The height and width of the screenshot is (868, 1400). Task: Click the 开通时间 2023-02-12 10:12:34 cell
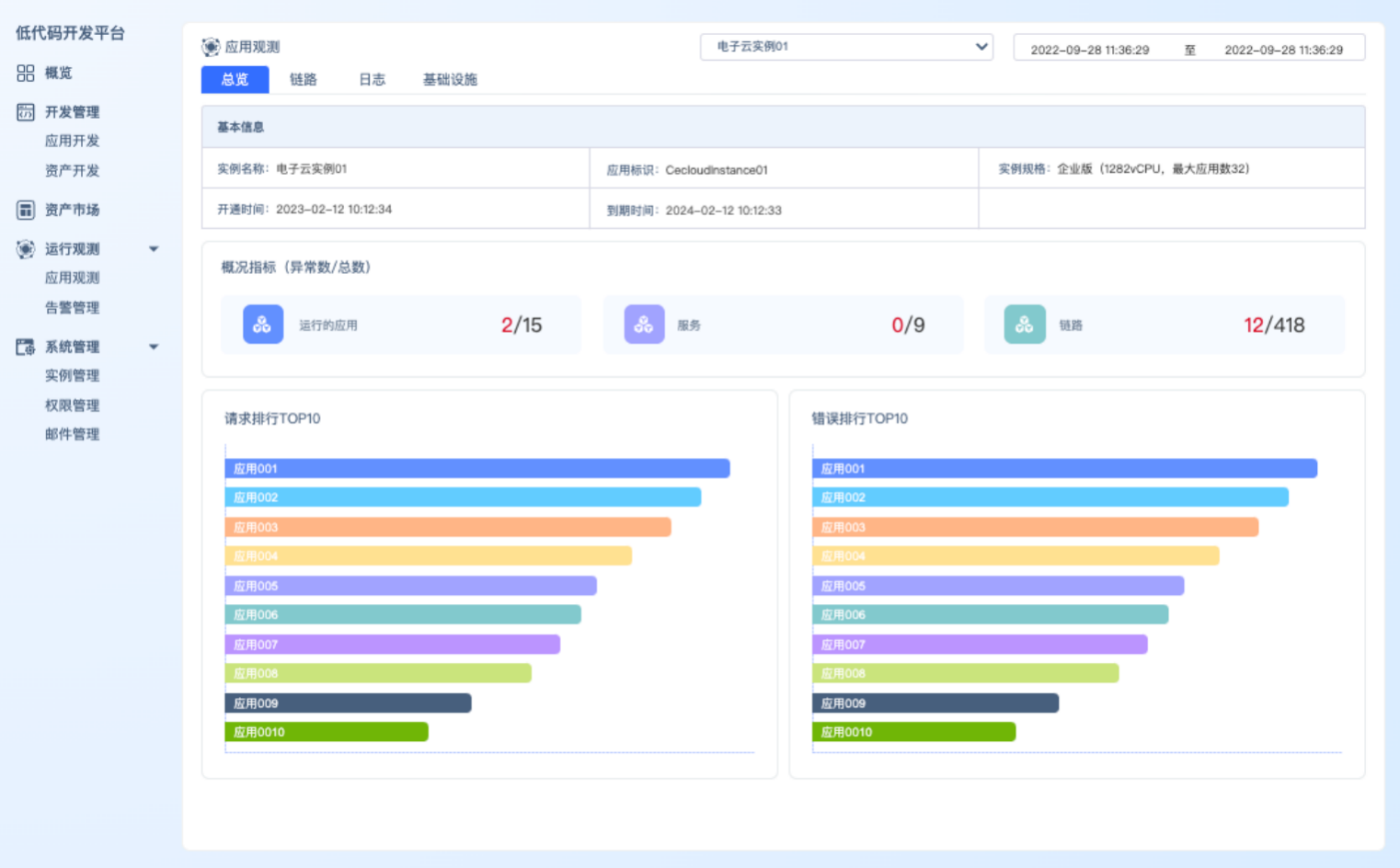click(x=396, y=209)
